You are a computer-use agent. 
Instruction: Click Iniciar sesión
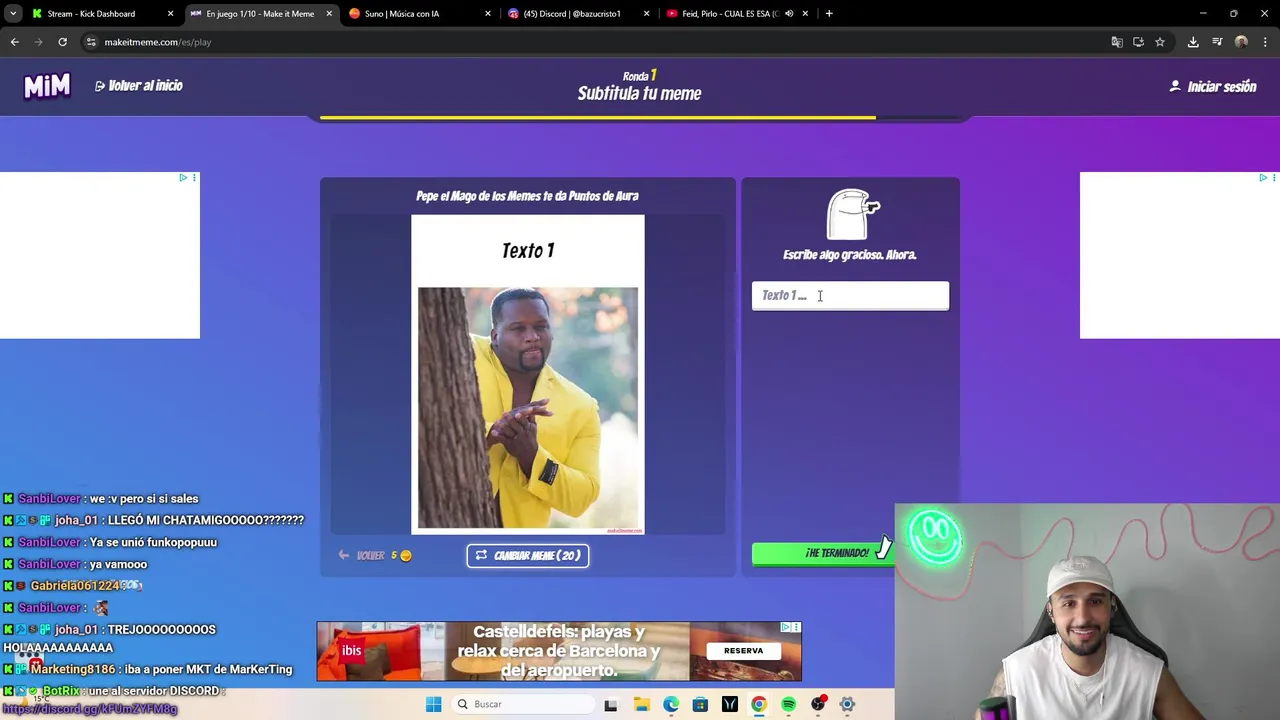[x=1213, y=87]
